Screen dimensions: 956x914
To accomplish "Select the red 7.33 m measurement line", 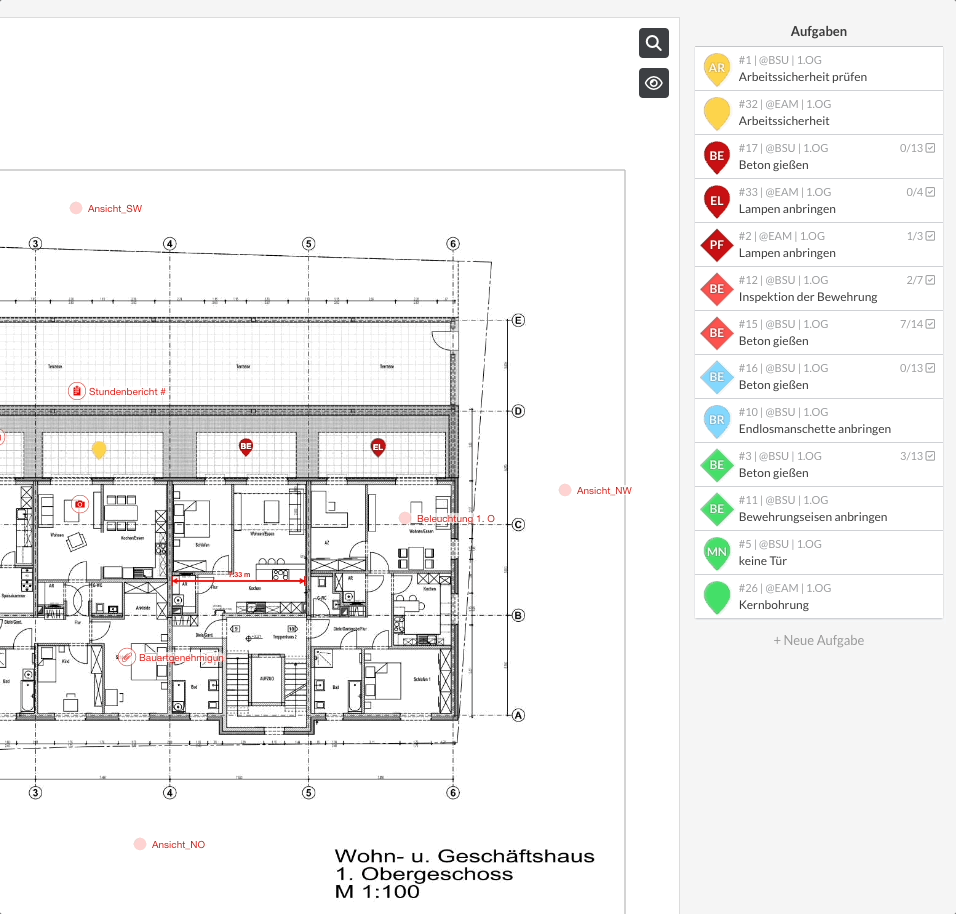I will pos(239,581).
